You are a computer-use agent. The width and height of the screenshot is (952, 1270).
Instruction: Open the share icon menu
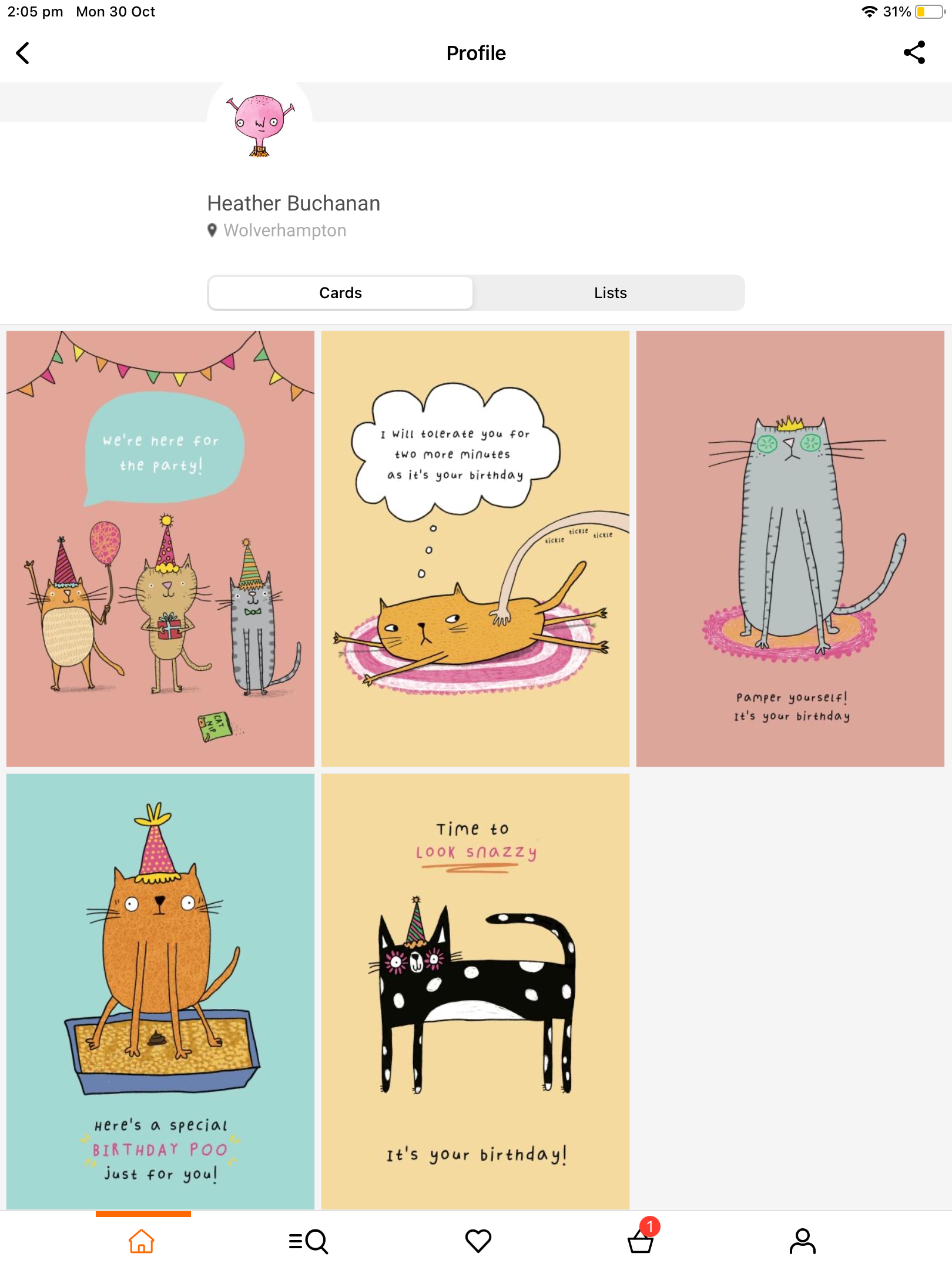[x=914, y=53]
